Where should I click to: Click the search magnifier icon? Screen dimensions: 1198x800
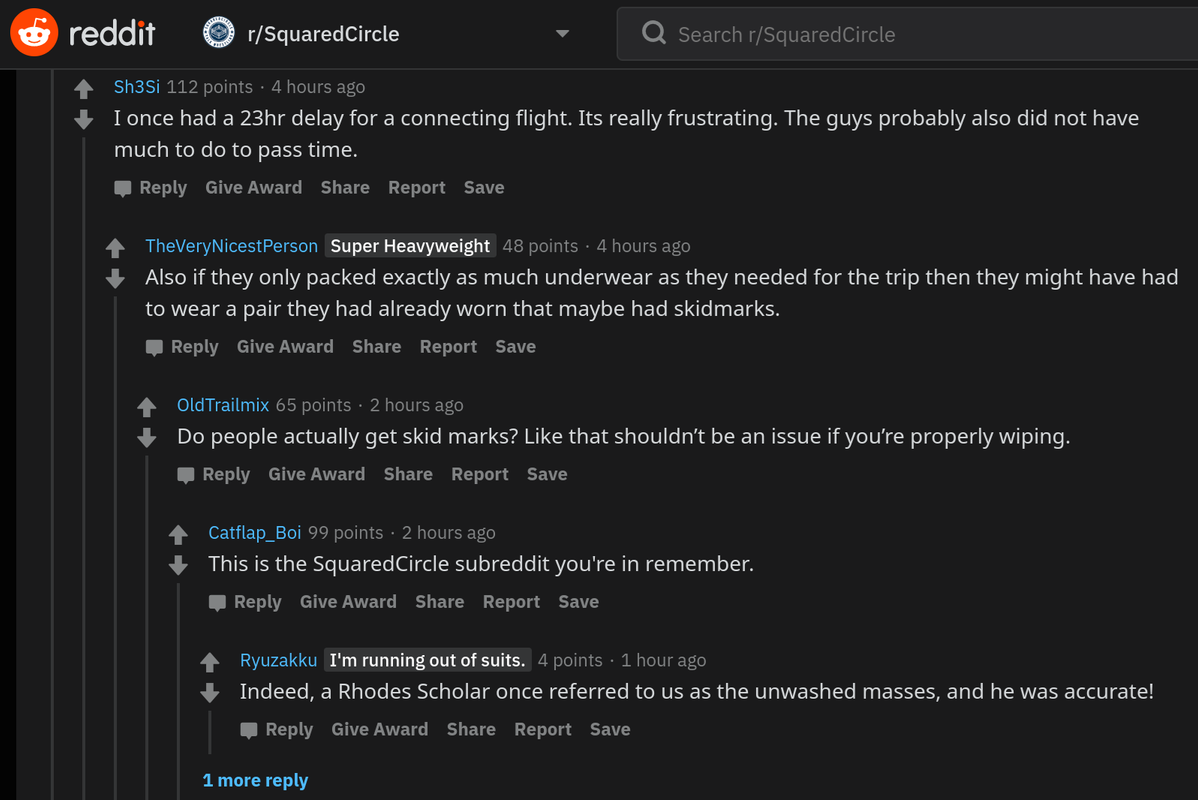click(654, 34)
